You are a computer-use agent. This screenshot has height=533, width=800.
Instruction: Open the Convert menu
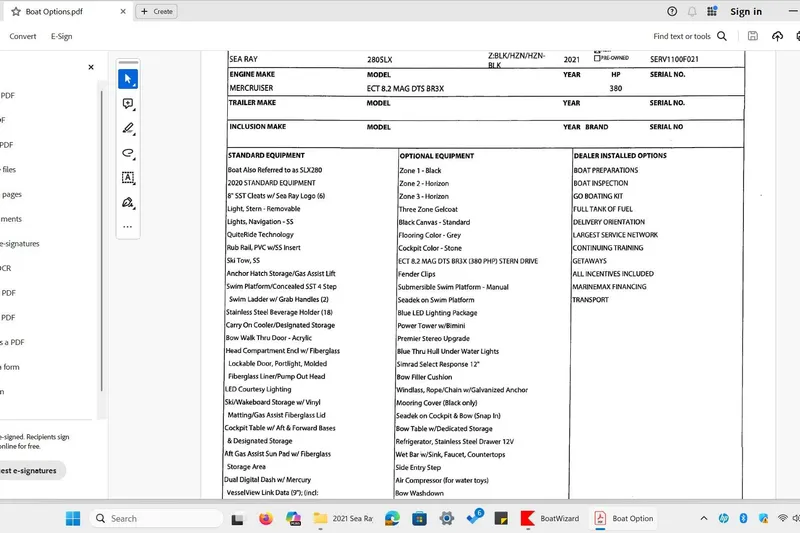pos(23,37)
